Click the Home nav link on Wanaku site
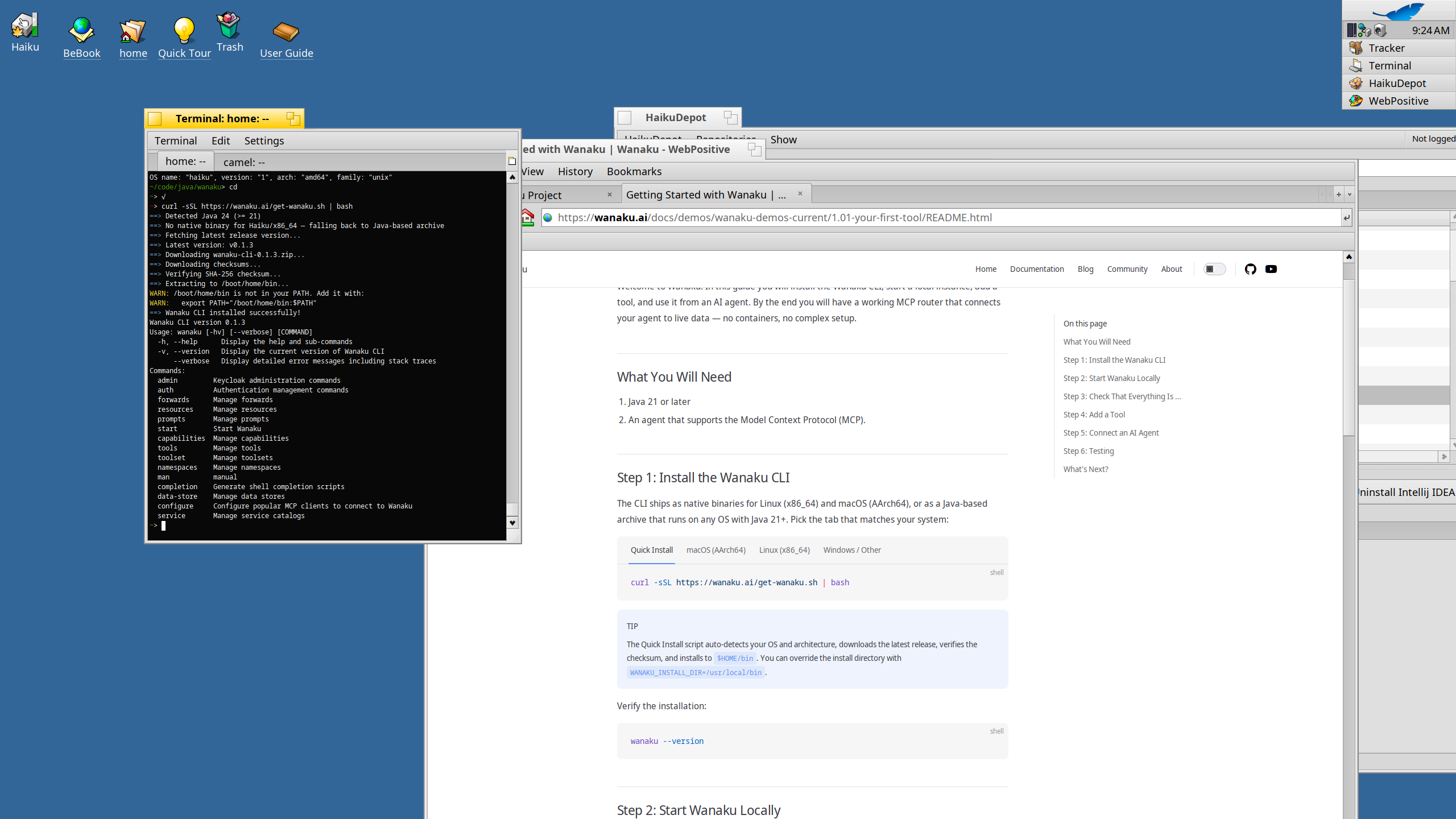 (986, 269)
